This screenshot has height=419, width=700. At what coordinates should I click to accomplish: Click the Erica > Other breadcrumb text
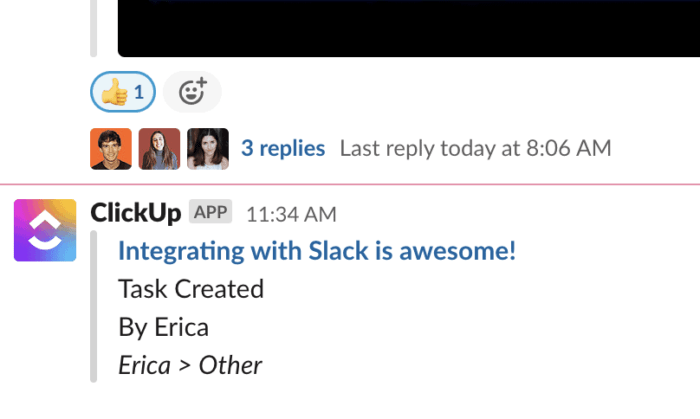click(190, 365)
